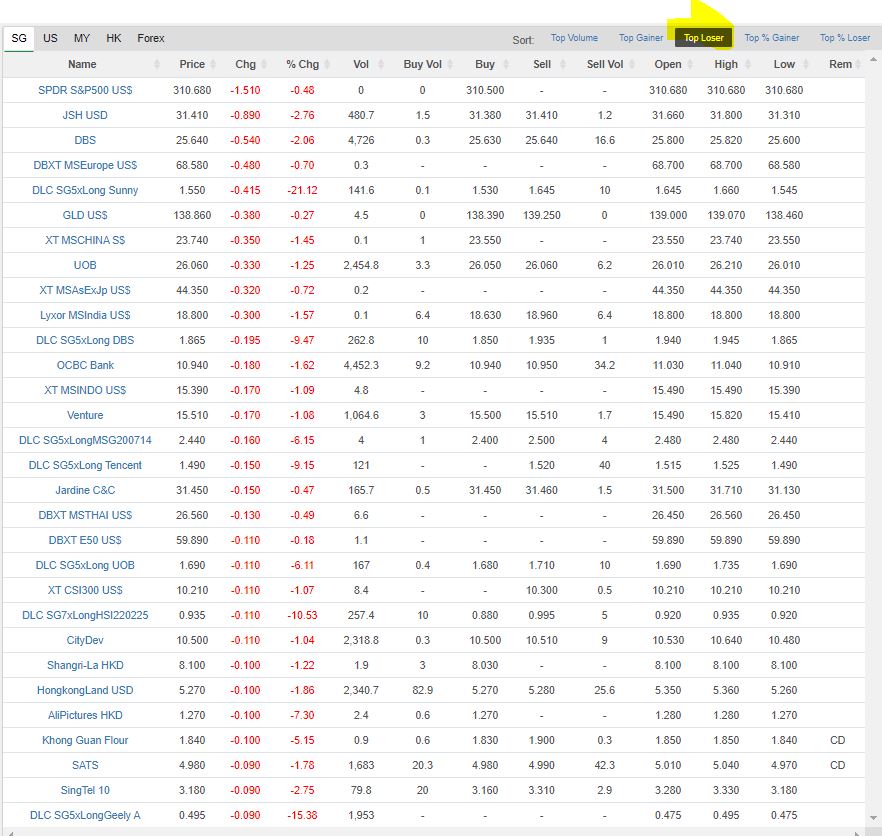Open JSH USD stock link
This screenshot has width=882, height=836.
pos(85,115)
